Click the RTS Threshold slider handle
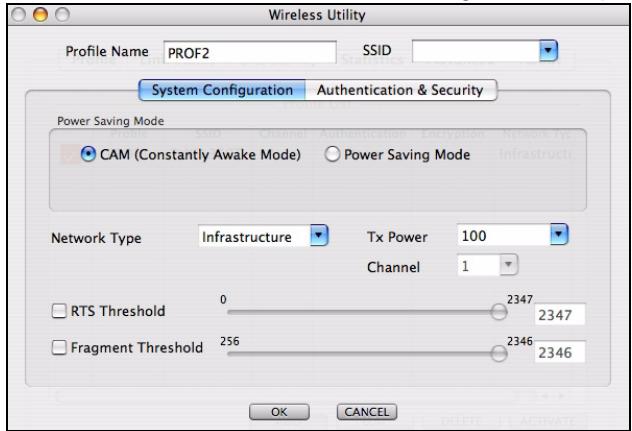The width and height of the screenshot is (632, 431). [499, 312]
